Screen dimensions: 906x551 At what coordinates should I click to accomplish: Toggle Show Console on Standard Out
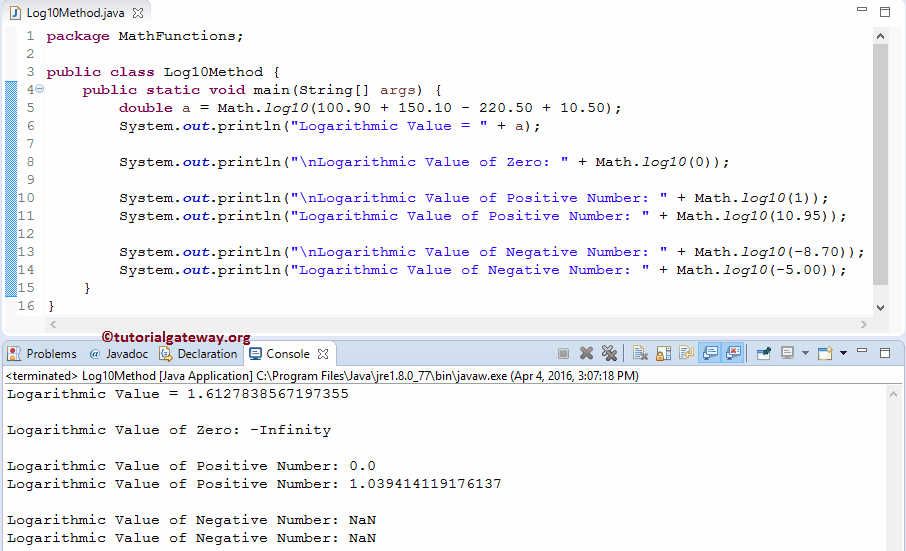click(710, 353)
